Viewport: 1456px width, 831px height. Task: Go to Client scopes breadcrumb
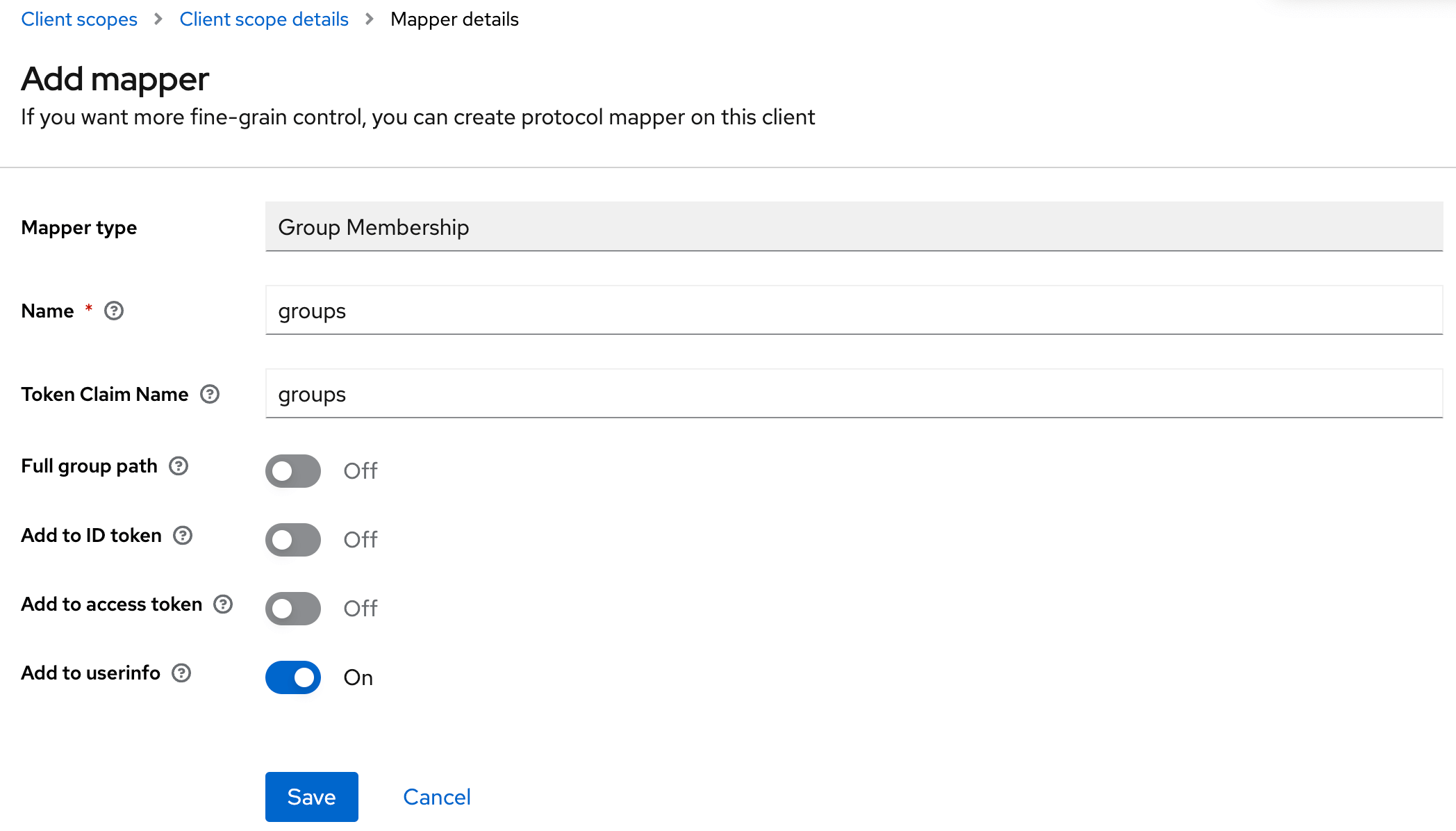click(x=79, y=19)
